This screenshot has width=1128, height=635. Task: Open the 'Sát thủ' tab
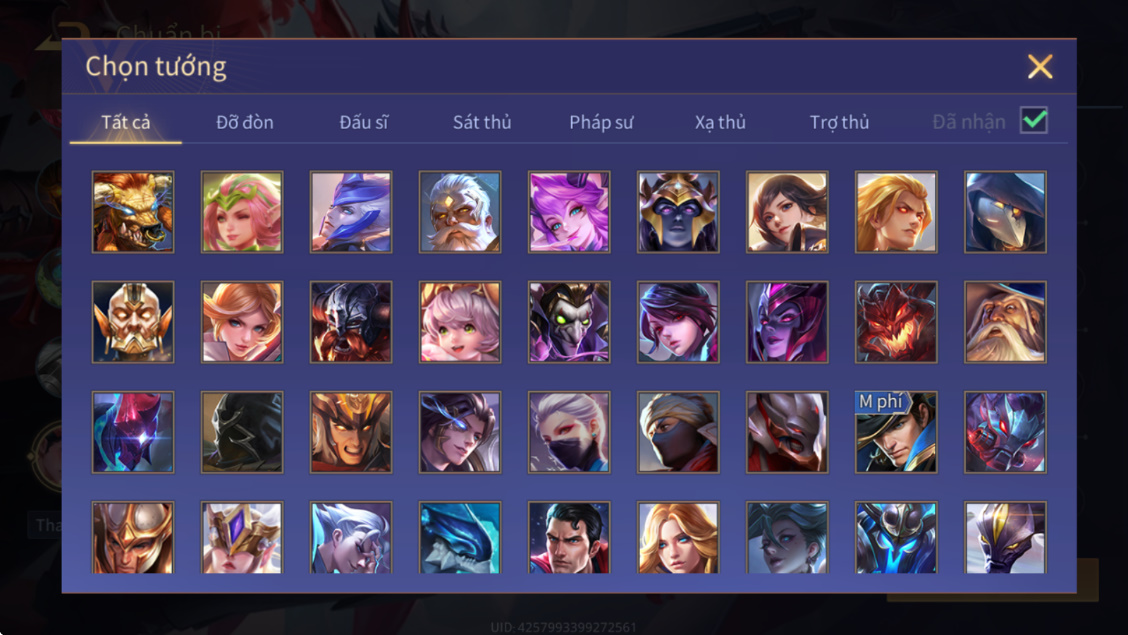482,122
